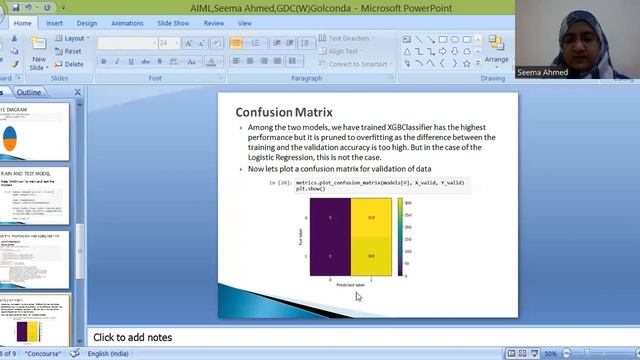
Task: Open the Columns options
Action: click(293, 61)
